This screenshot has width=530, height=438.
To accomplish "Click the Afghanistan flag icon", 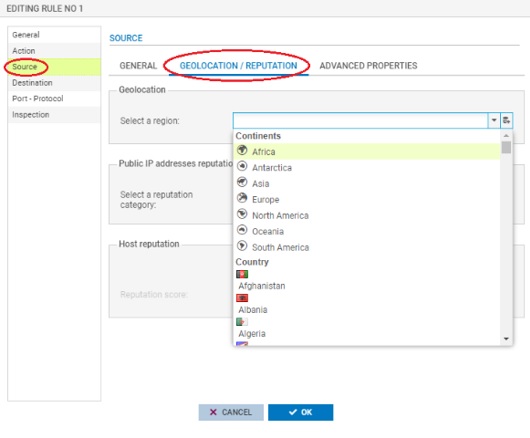I will pos(242,274).
